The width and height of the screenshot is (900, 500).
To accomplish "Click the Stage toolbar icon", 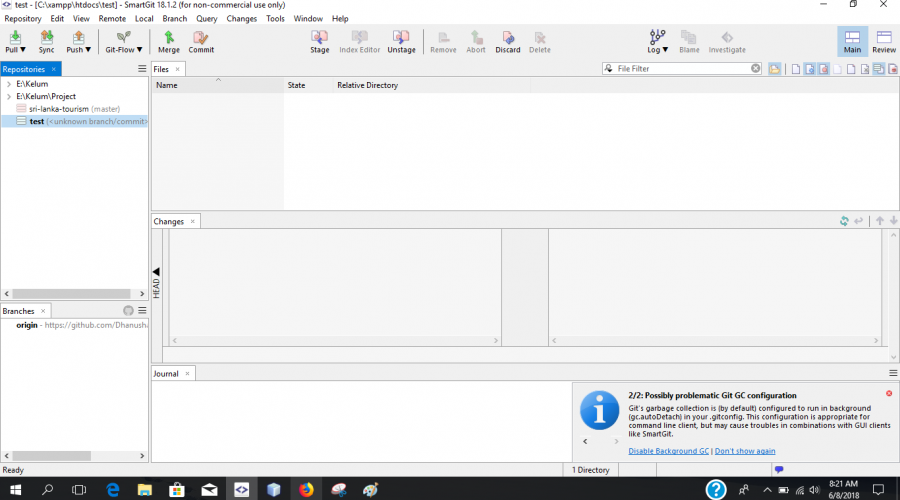I will coord(319,41).
